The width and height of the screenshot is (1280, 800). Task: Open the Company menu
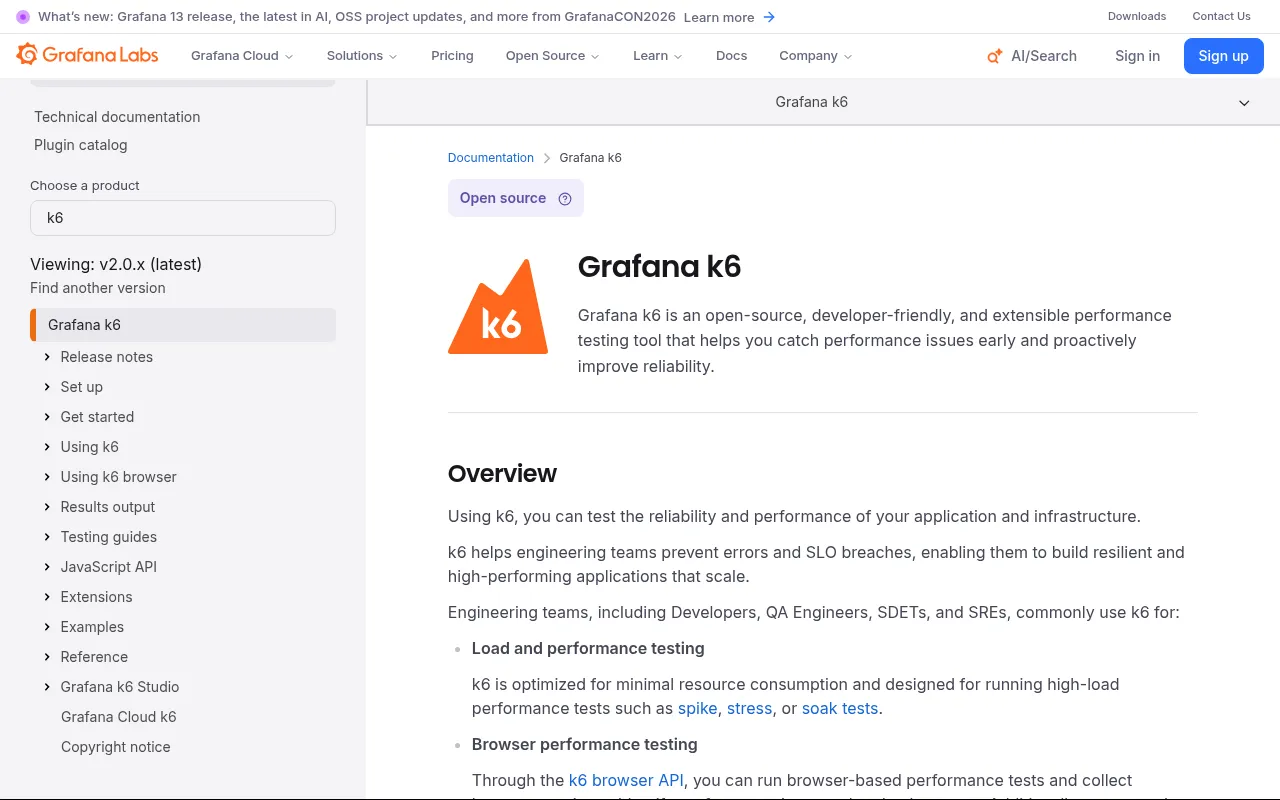815,56
